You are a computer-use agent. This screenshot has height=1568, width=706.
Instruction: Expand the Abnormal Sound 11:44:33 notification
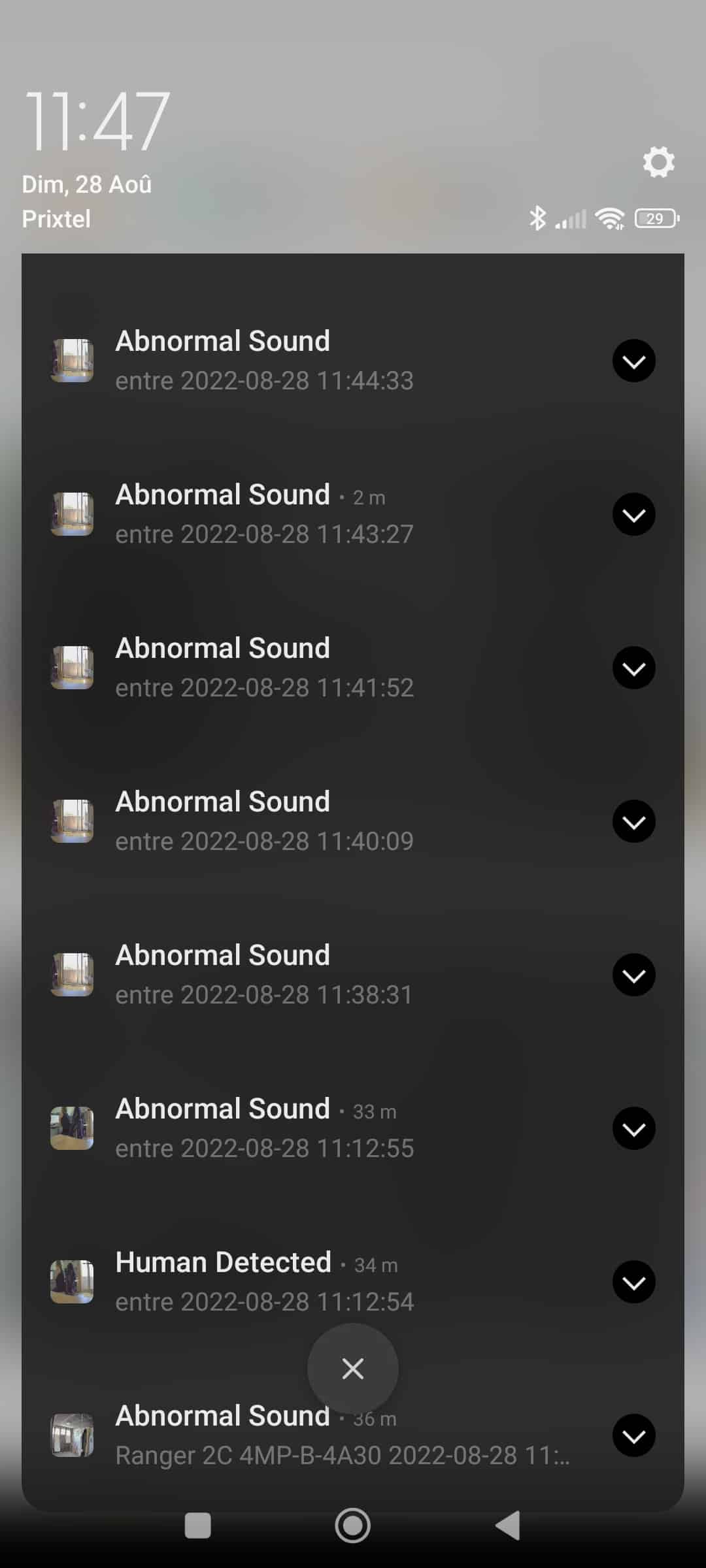[633, 361]
